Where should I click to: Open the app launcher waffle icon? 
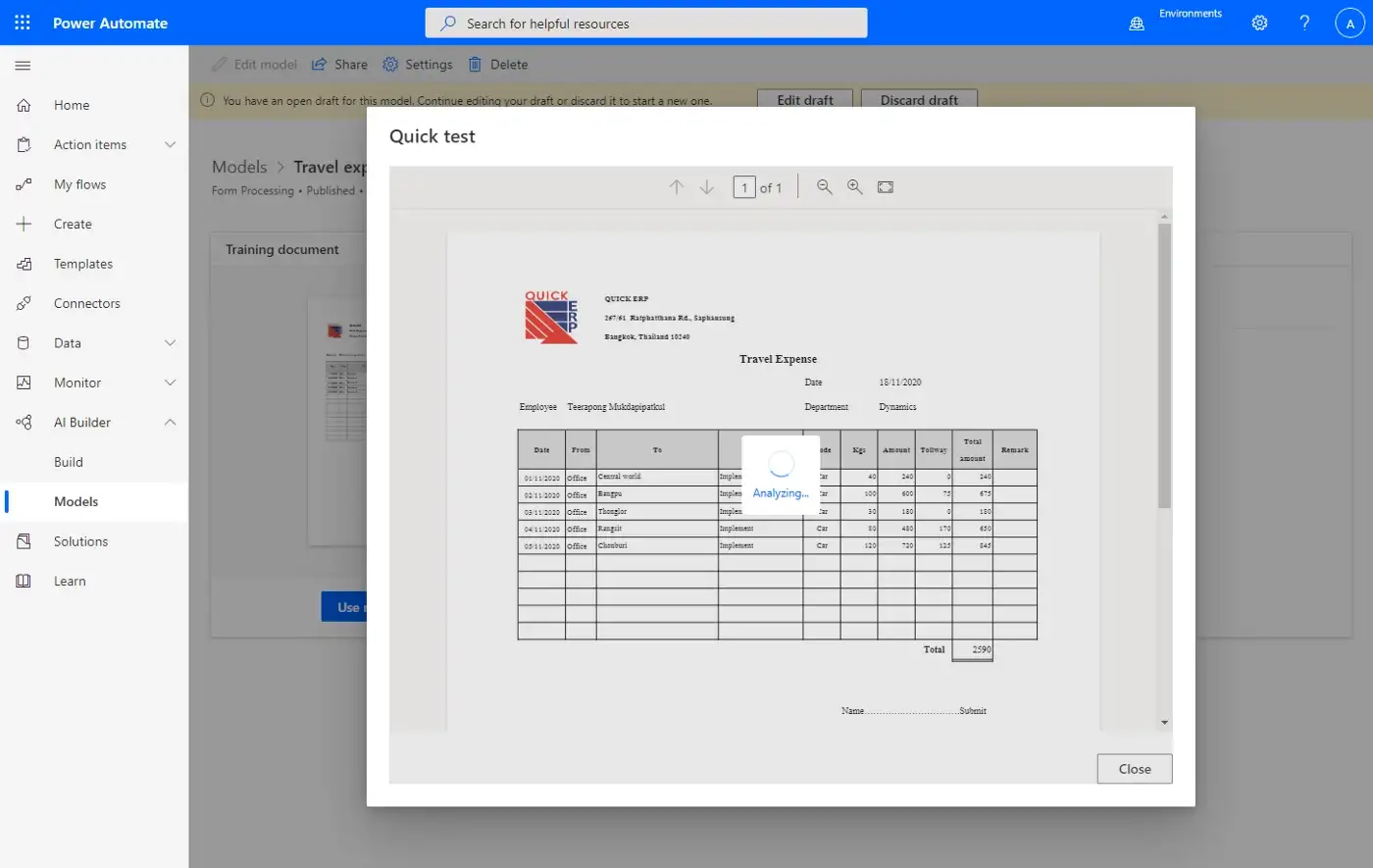click(23, 23)
